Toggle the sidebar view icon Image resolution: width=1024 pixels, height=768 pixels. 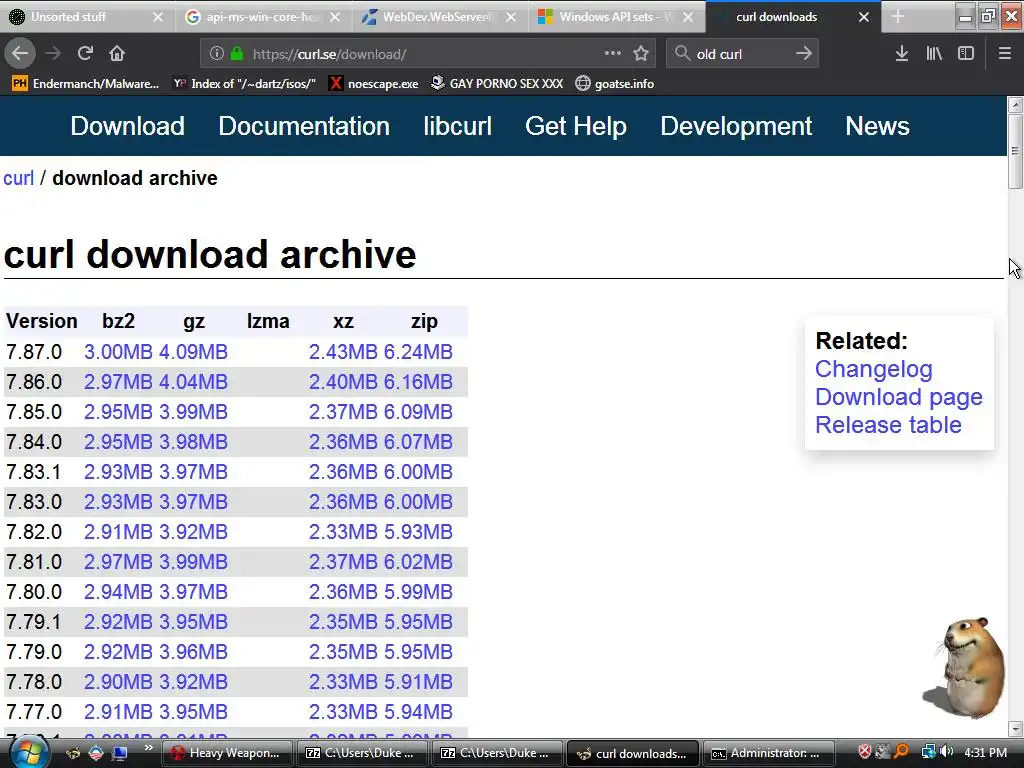(966, 54)
